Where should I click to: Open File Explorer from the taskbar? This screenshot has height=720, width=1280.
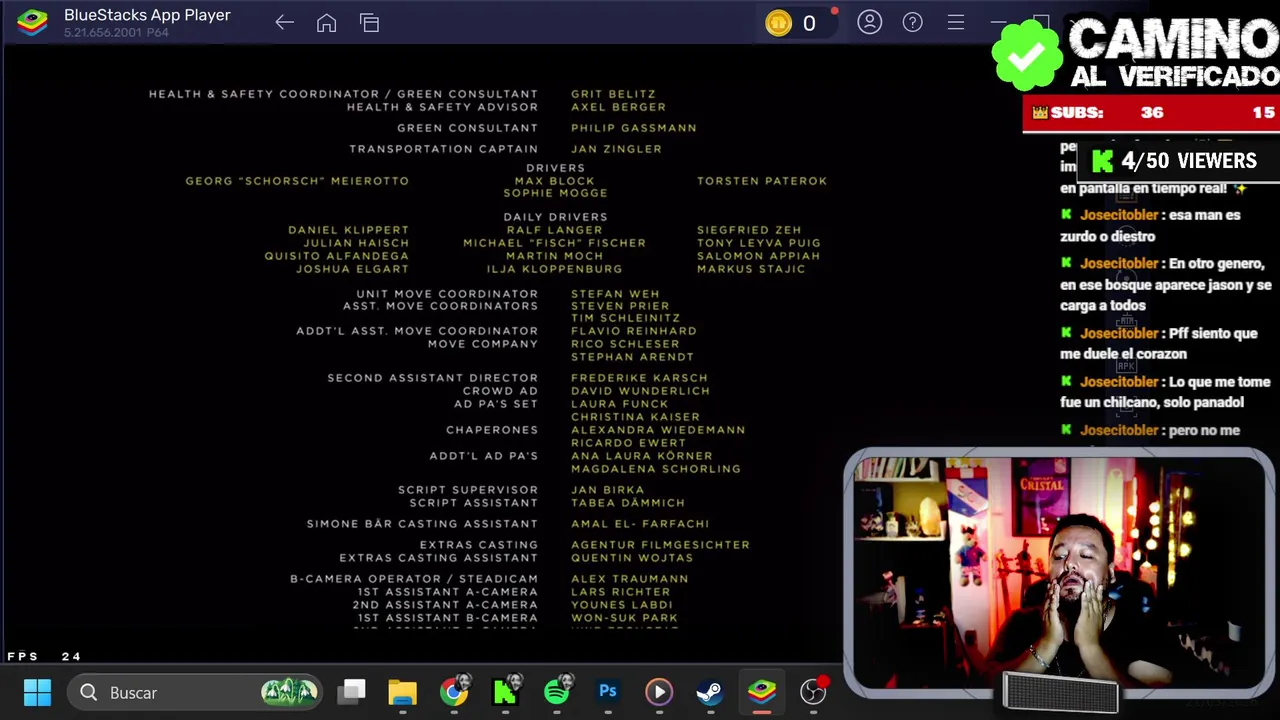pos(403,692)
